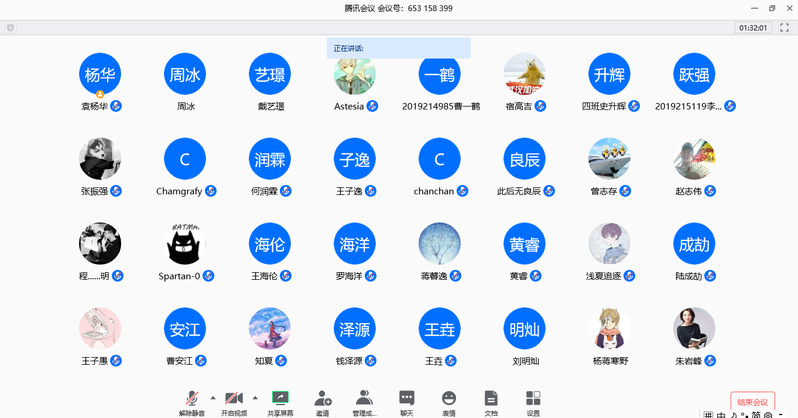Screen dimensions: 798x418
Task: Open 管理成员 member management icon
Action: tap(365, 398)
